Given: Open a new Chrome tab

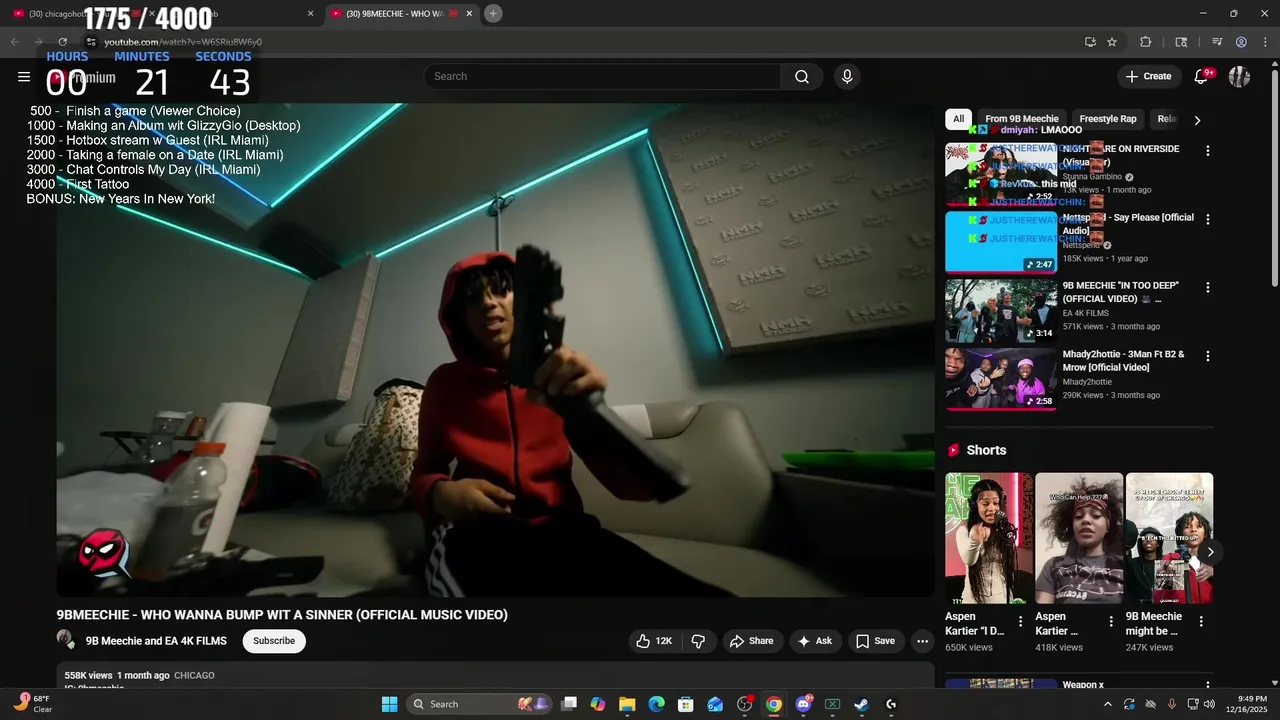Looking at the screenshot, I should [493, 13].
